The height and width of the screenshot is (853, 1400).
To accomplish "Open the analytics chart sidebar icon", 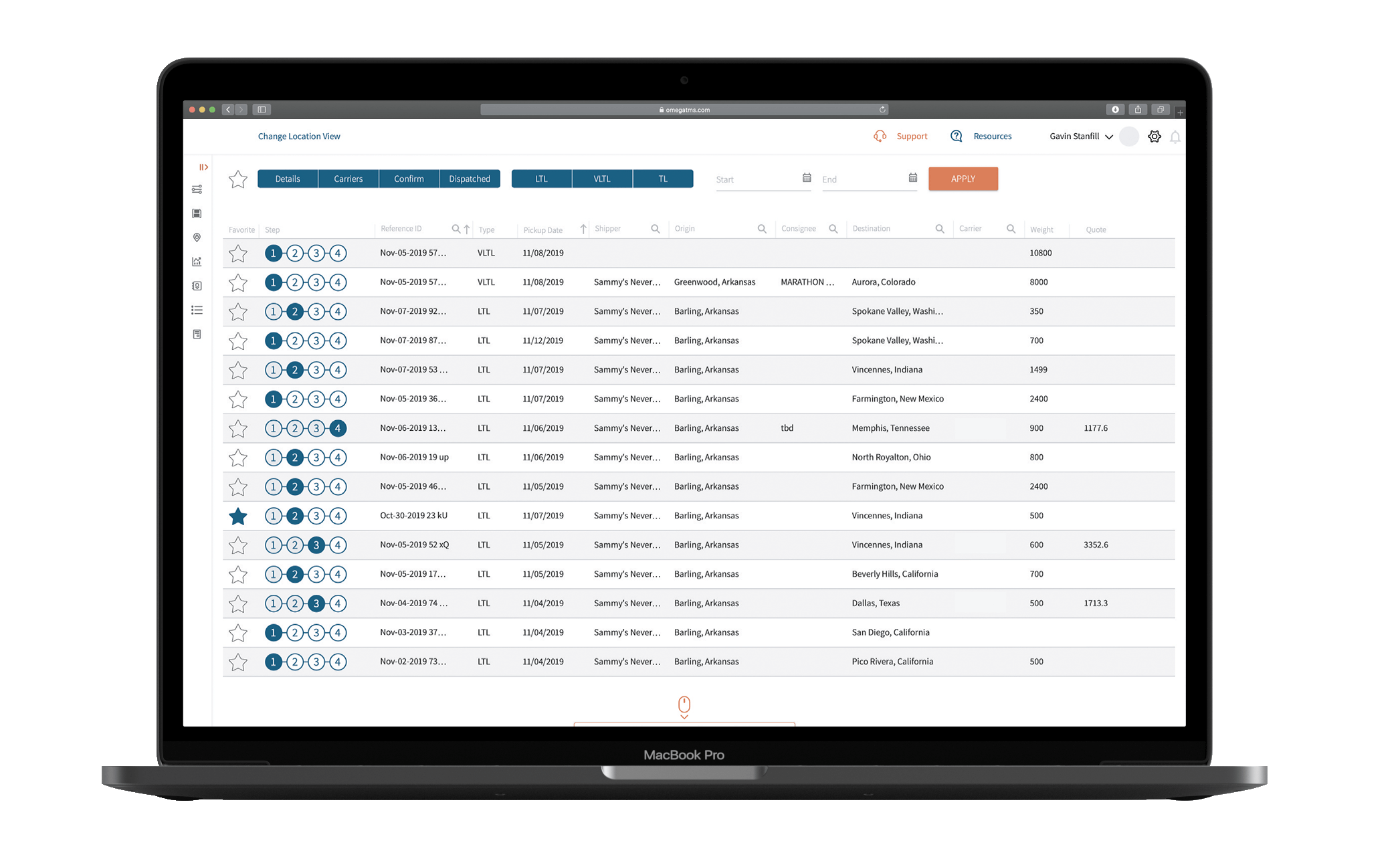I will 197,262.
